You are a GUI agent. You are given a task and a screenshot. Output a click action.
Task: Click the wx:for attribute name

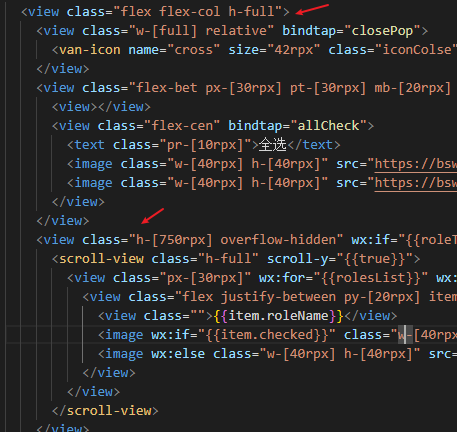[282, 278]
